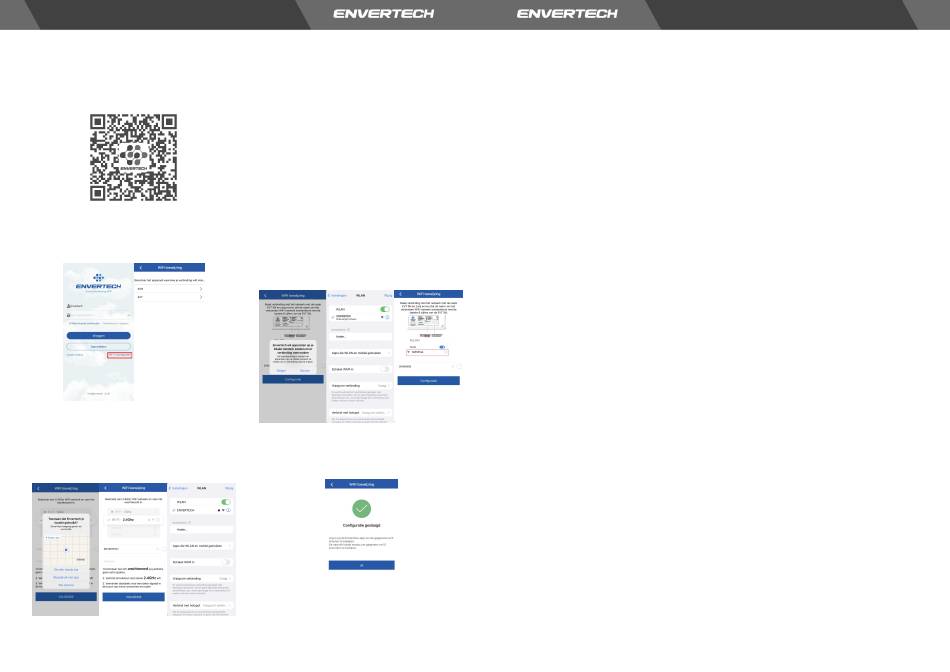The image size is (950, 672).
Task: Click the red-outlined network name field
Action: [x=427, y=352]
